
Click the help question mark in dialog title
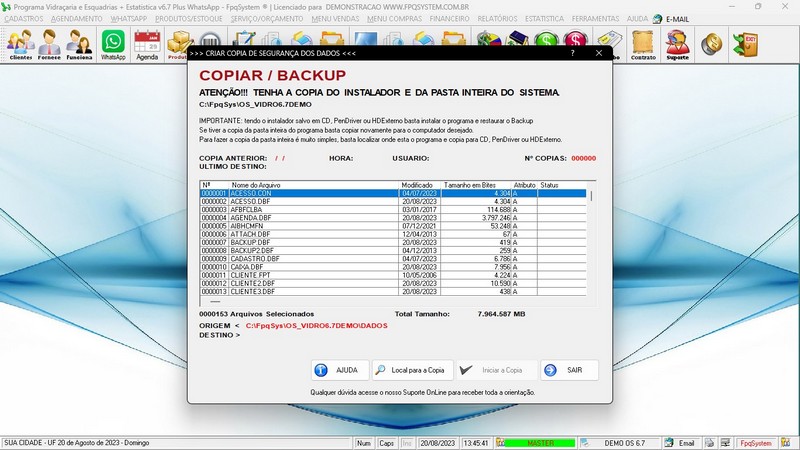(572, 53)
